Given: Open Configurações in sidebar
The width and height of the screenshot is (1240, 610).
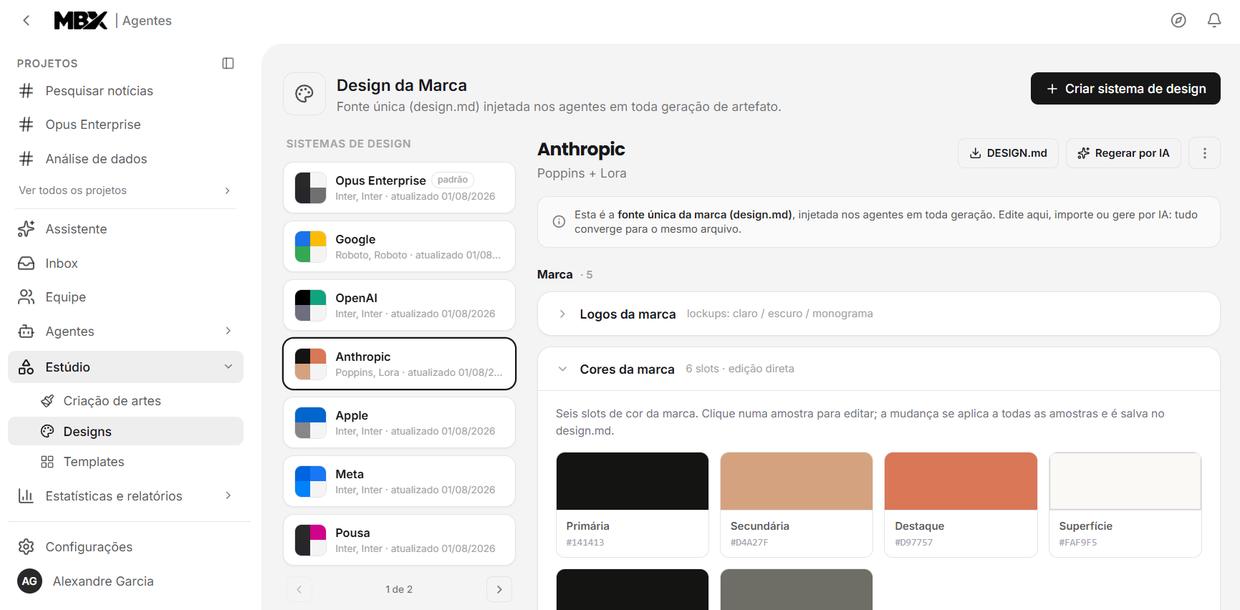Looking at the screenshot, I should tap(126, 547).
